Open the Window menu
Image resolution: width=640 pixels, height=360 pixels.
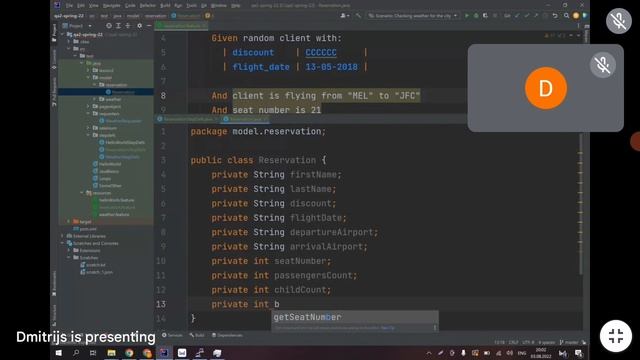coord(219,5)
